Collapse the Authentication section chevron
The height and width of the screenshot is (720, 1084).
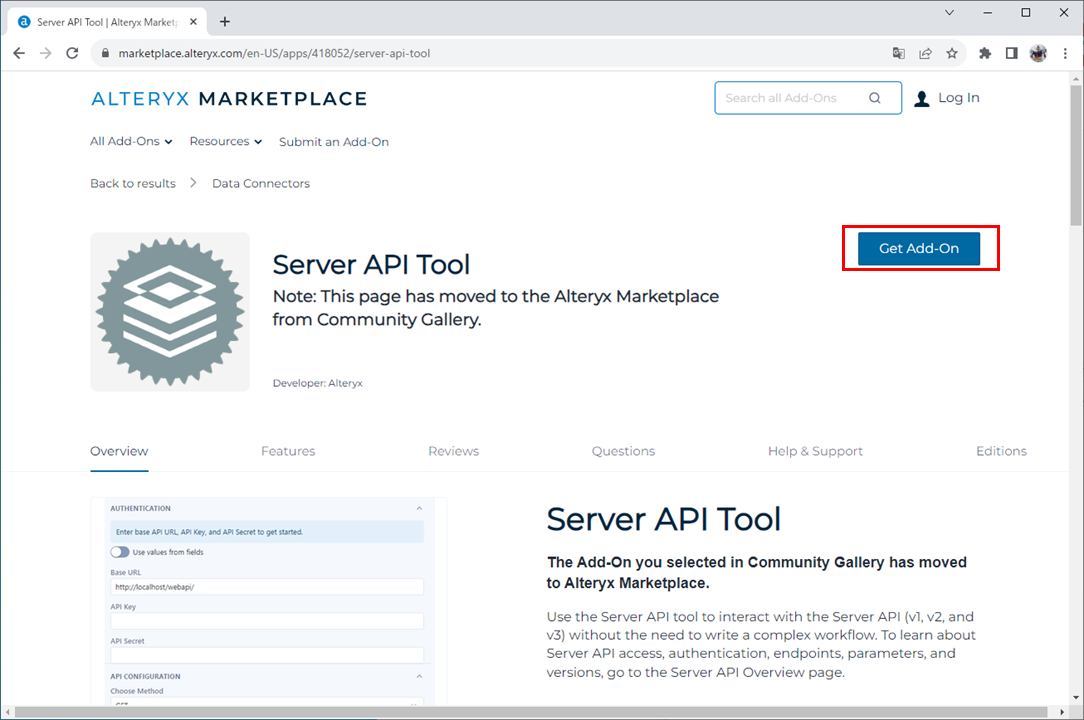[x=418, y=508]
